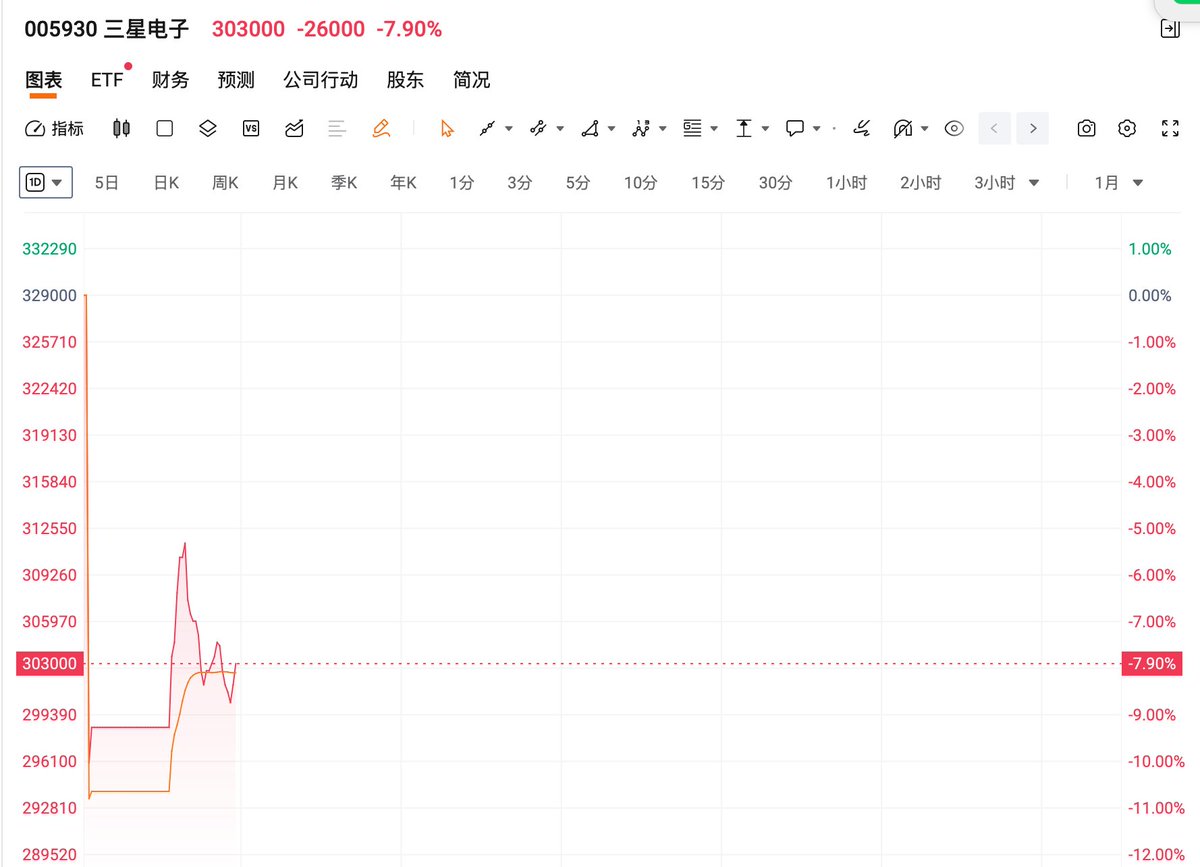Expand the measure tool dropdown arrow
Image resolution: width=1200 pixels, height=867 pixels.
click(765, 128)
